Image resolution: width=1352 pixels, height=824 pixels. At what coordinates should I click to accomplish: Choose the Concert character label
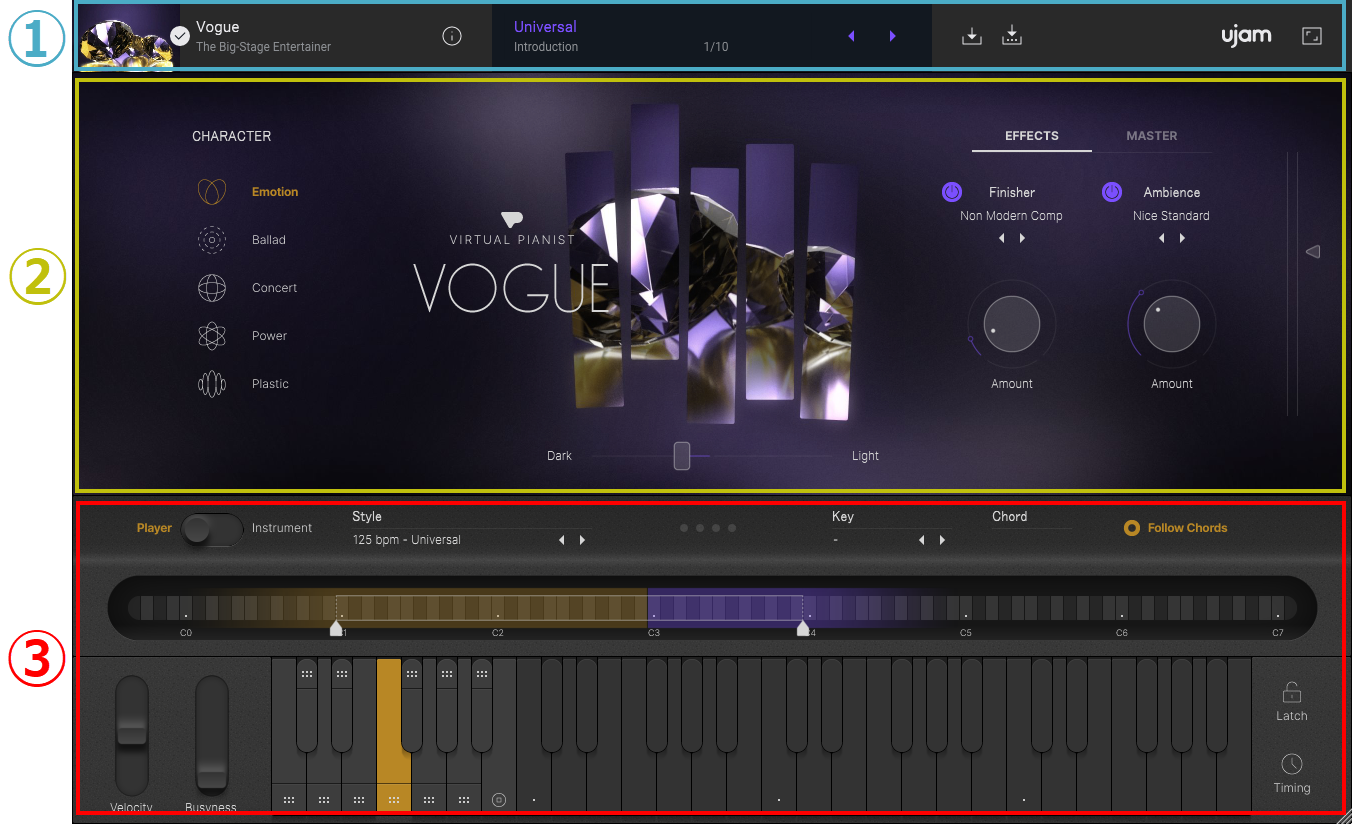click(x=275, y=288)
